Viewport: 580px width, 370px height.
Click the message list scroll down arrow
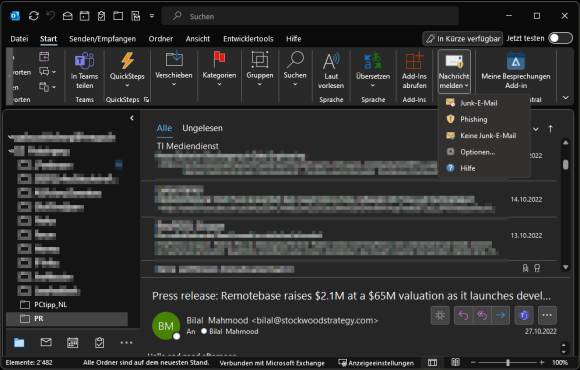[565, 267]
